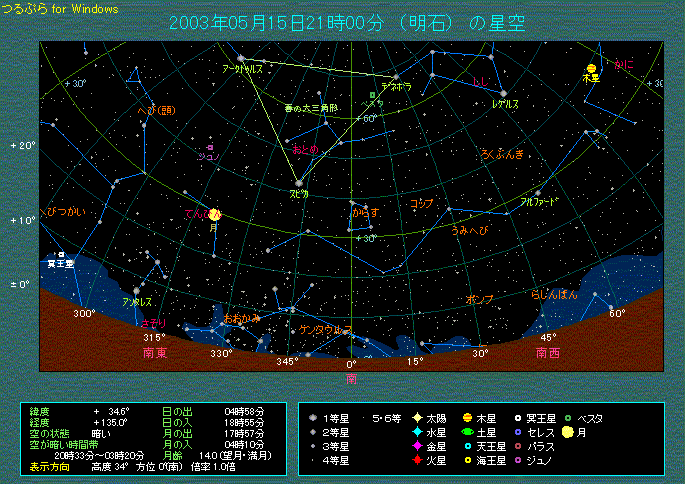Click the つるぷら for Windows application title

[x=60, y=9]
